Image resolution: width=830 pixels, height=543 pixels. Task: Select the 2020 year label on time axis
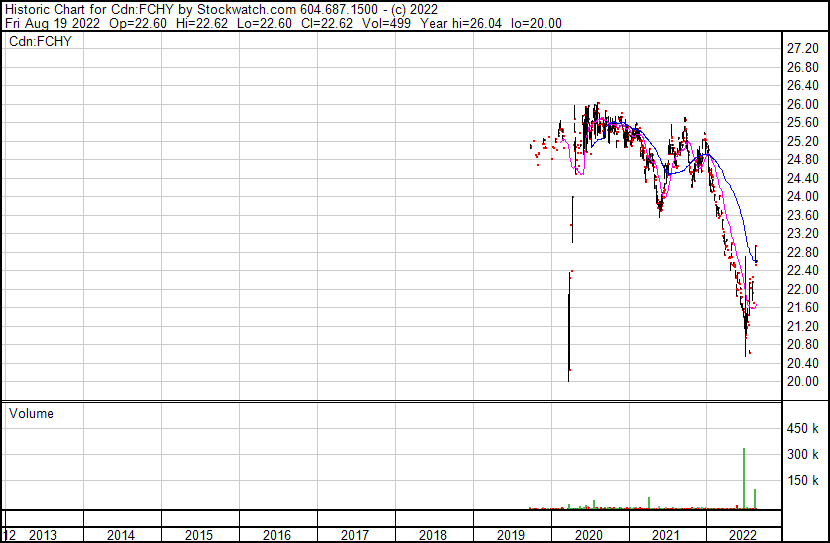(x=589, y=535)
